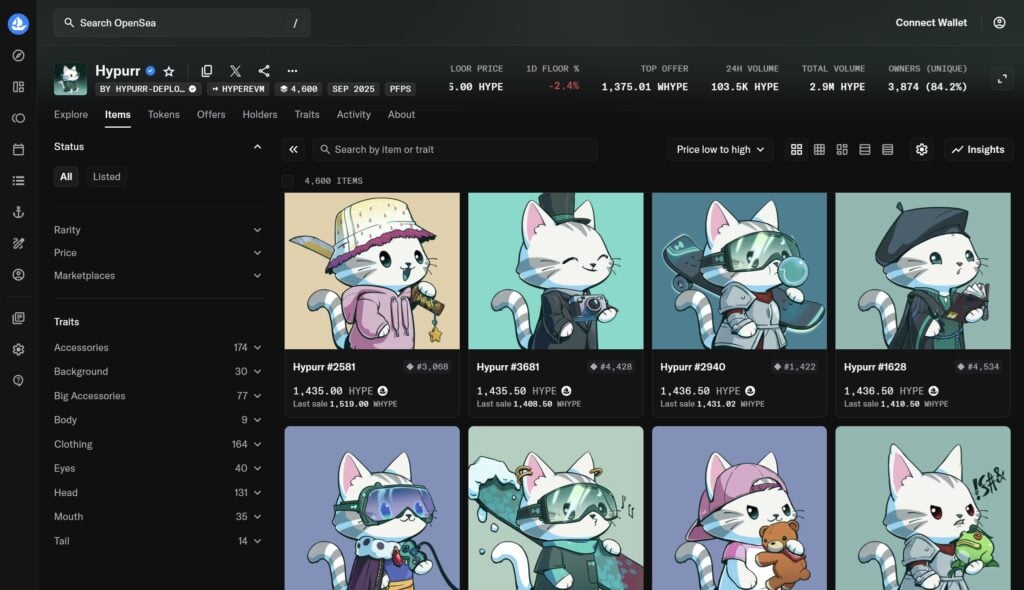Open the account profile icon at top right
The height and width of the screenshot is (590, 1024).
pyautogui.click(x=999, y=23)
